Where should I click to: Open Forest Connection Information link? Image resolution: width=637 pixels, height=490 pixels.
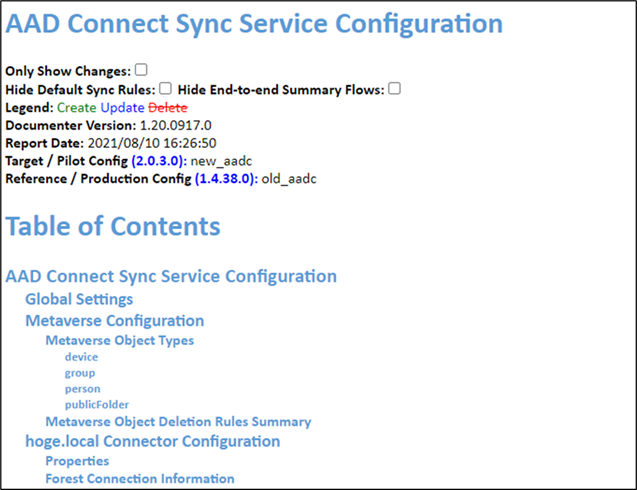140,479
